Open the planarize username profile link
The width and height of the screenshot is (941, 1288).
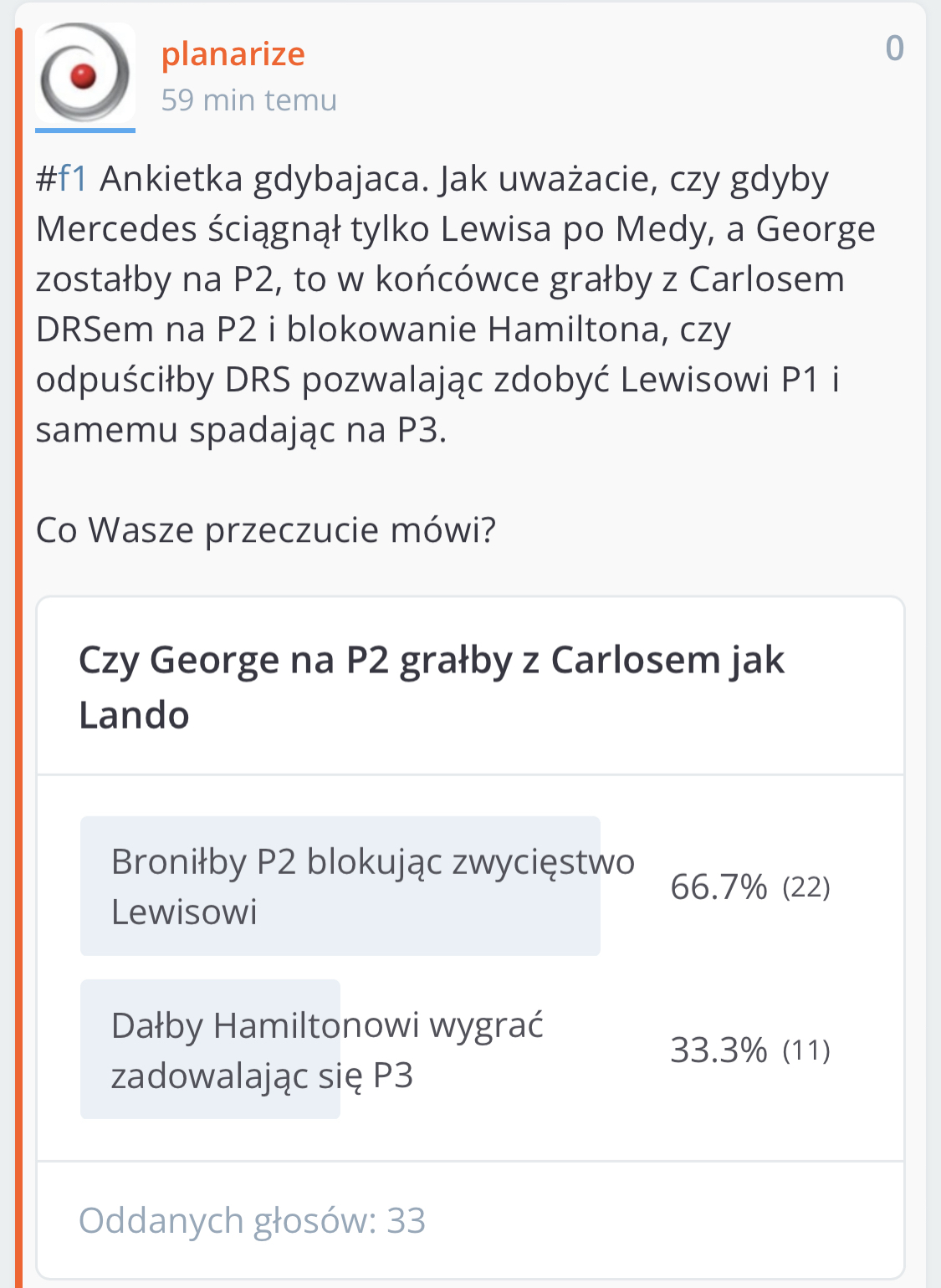point(233,54)
